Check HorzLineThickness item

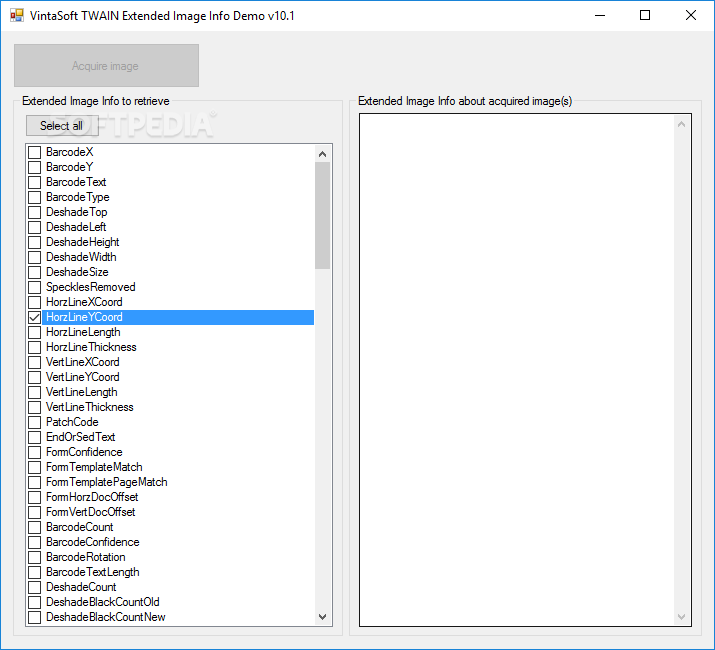35,347
